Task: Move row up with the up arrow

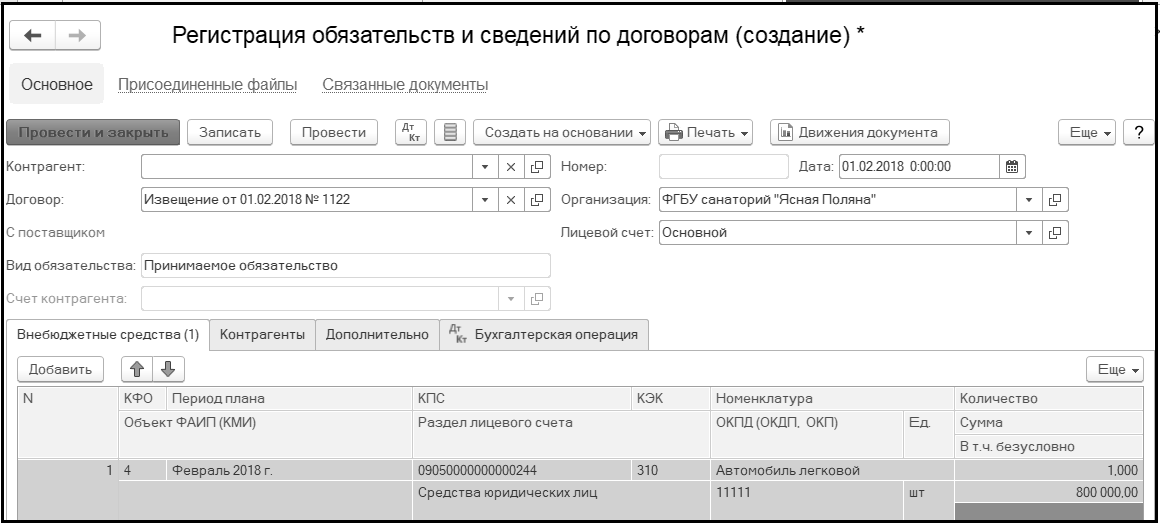Action: (x=137, y=369)
